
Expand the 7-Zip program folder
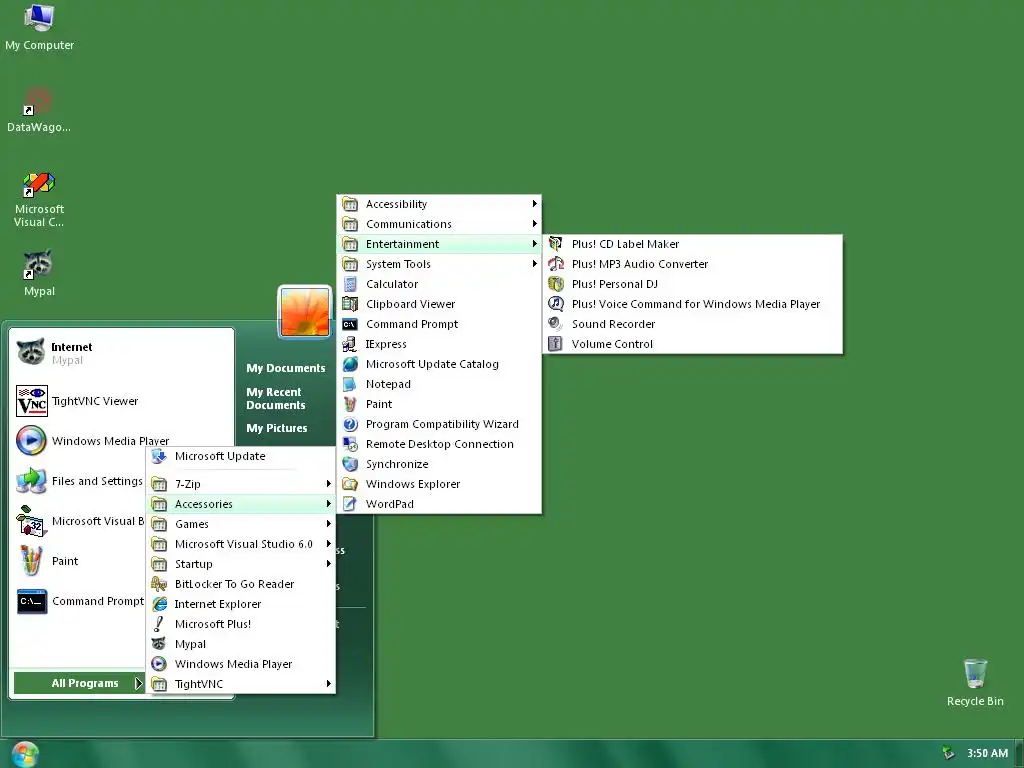coord(240,484)
